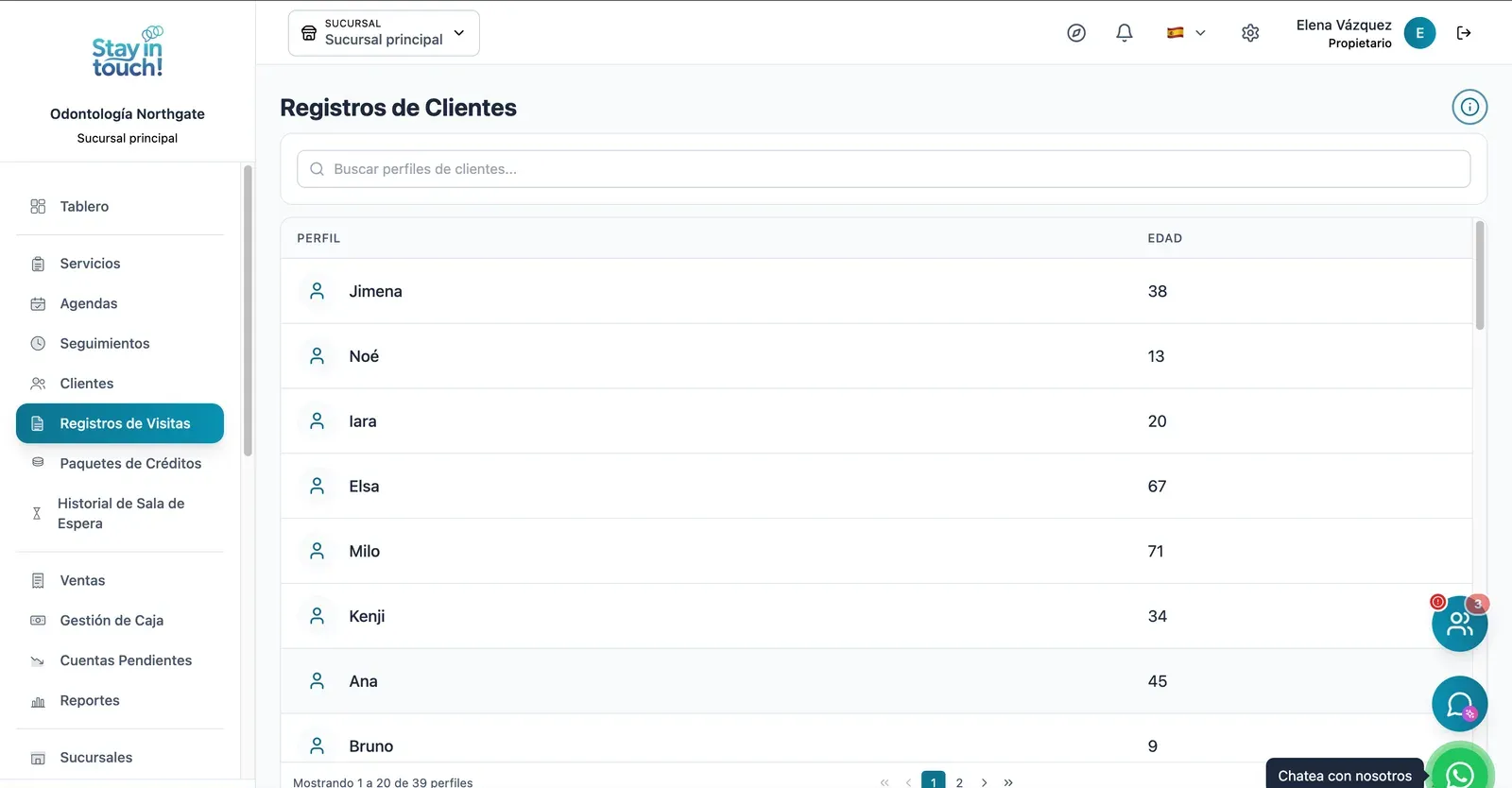Screen dimensions: 1512x788
Task: Open the Ana client row
Action: pyautogui.click(x=876, y=681)
